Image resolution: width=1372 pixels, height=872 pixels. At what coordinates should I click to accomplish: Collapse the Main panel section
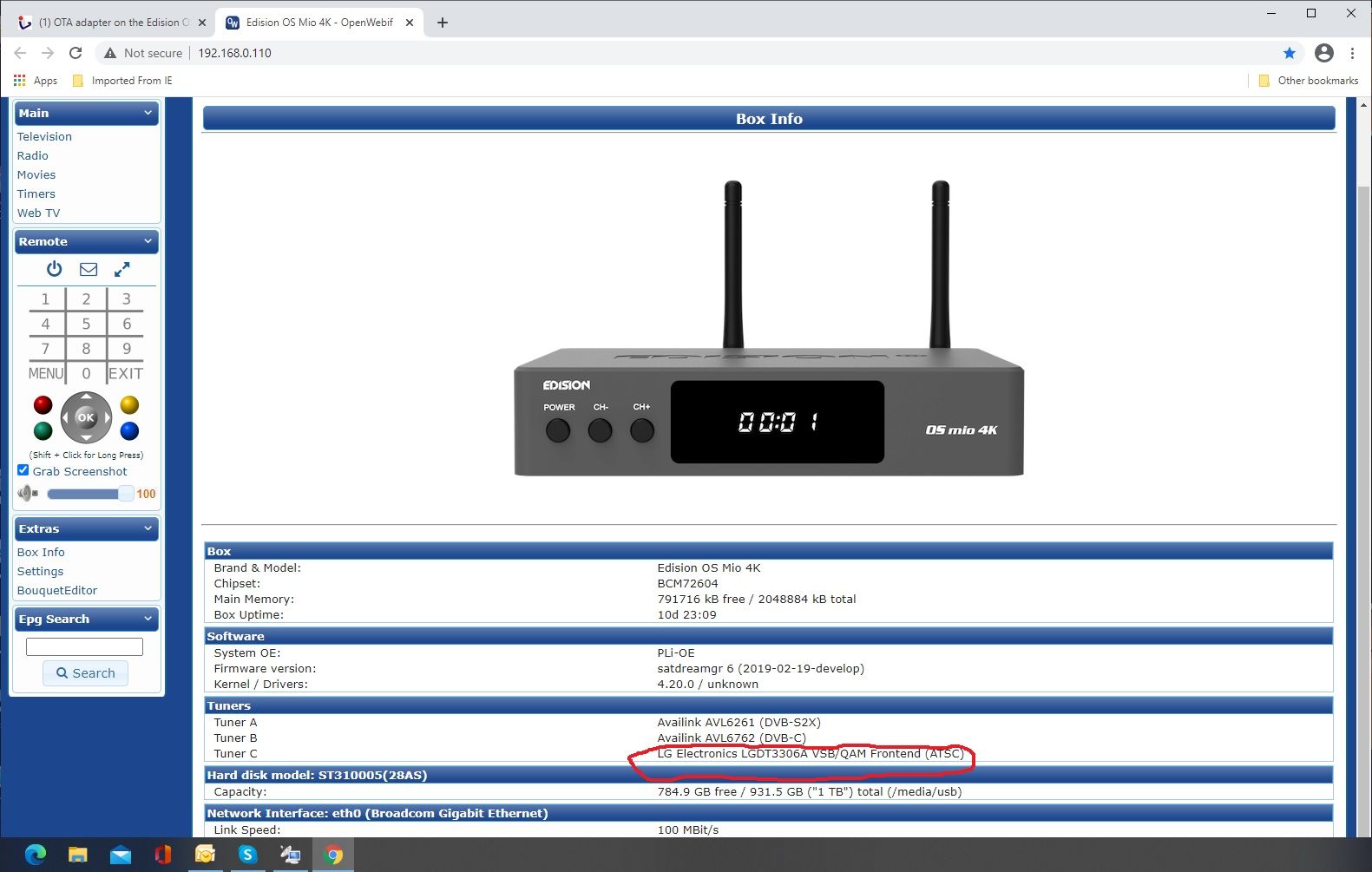148,113
